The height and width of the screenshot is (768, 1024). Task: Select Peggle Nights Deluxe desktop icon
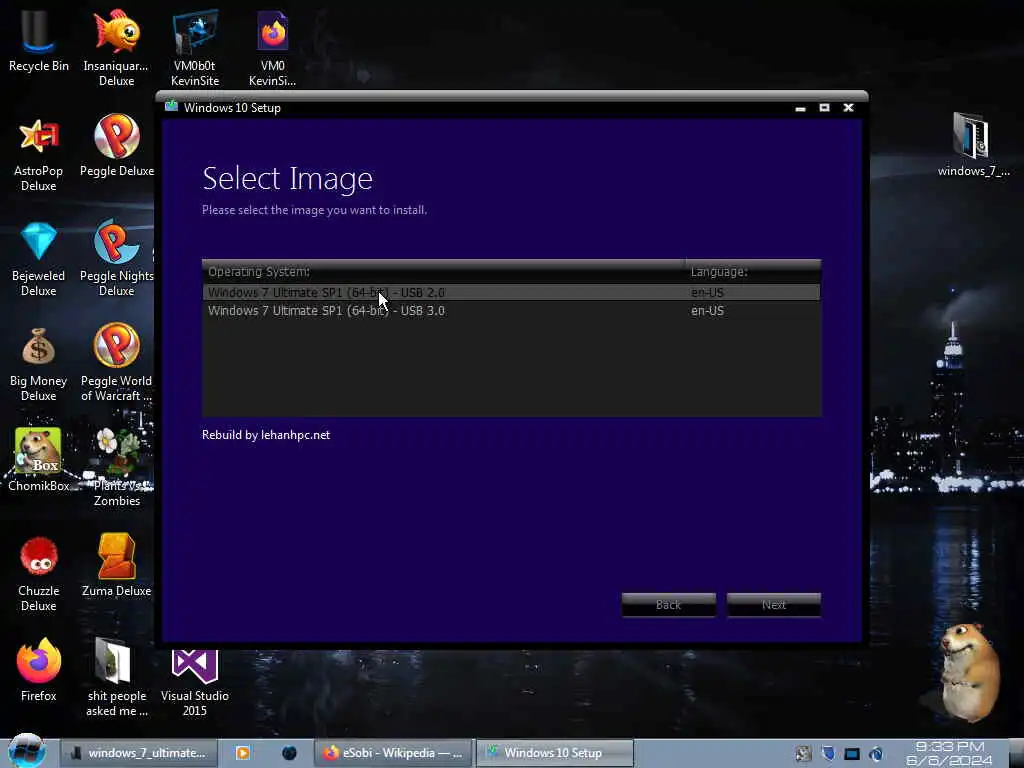click(x=117, y=259)
